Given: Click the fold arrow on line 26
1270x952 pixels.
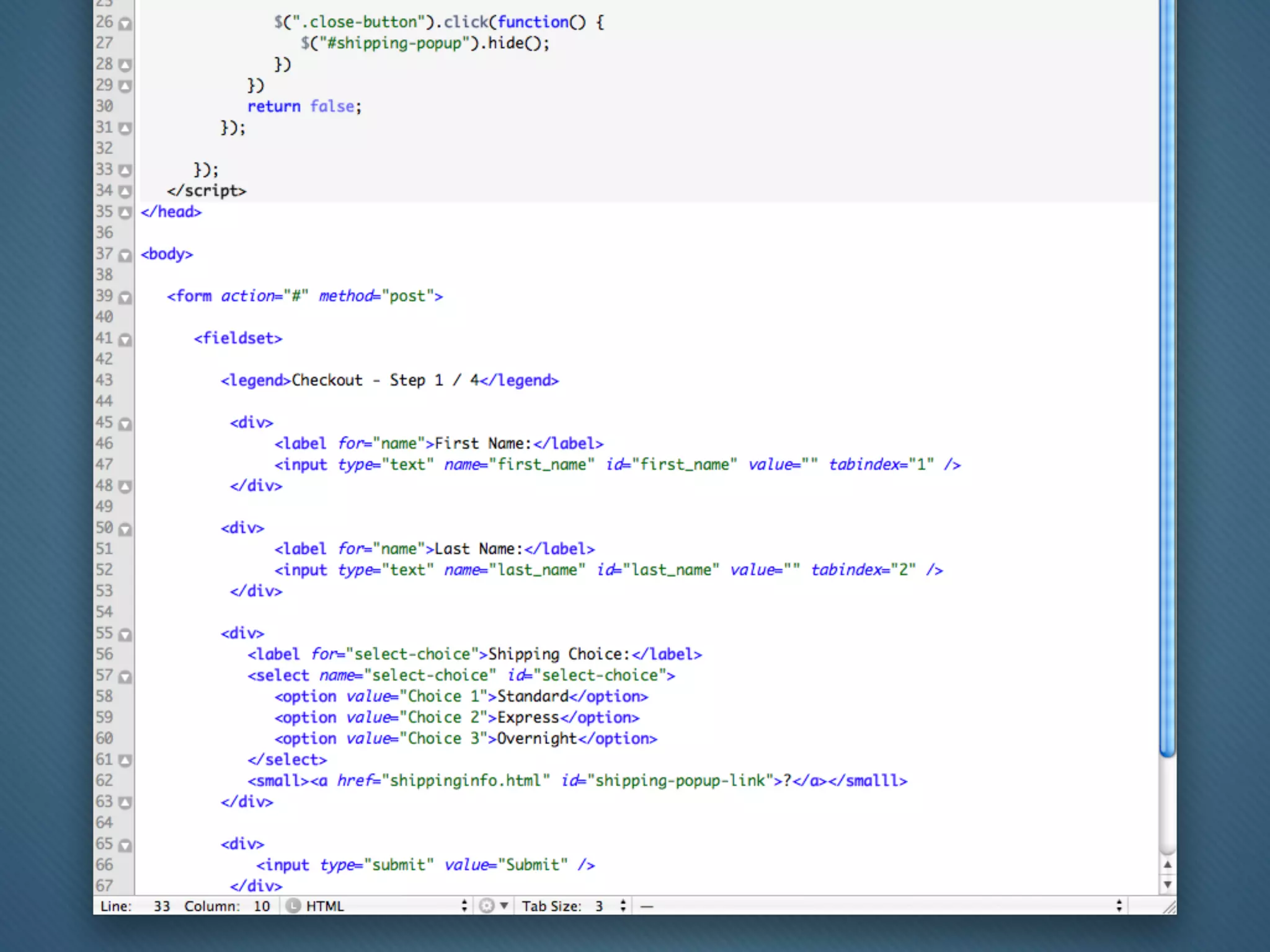Looking at the screenshot, I should [x=125, y=24].
